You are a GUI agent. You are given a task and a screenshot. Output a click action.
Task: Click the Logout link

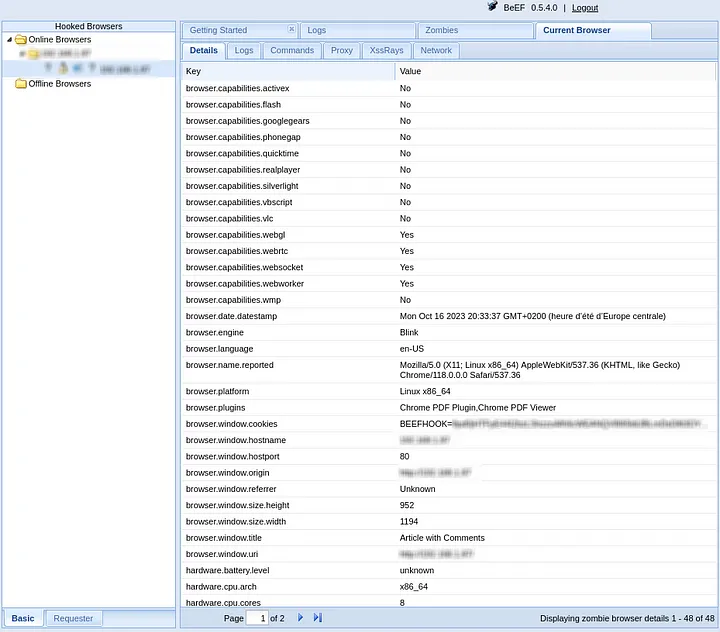click(585, 8)
